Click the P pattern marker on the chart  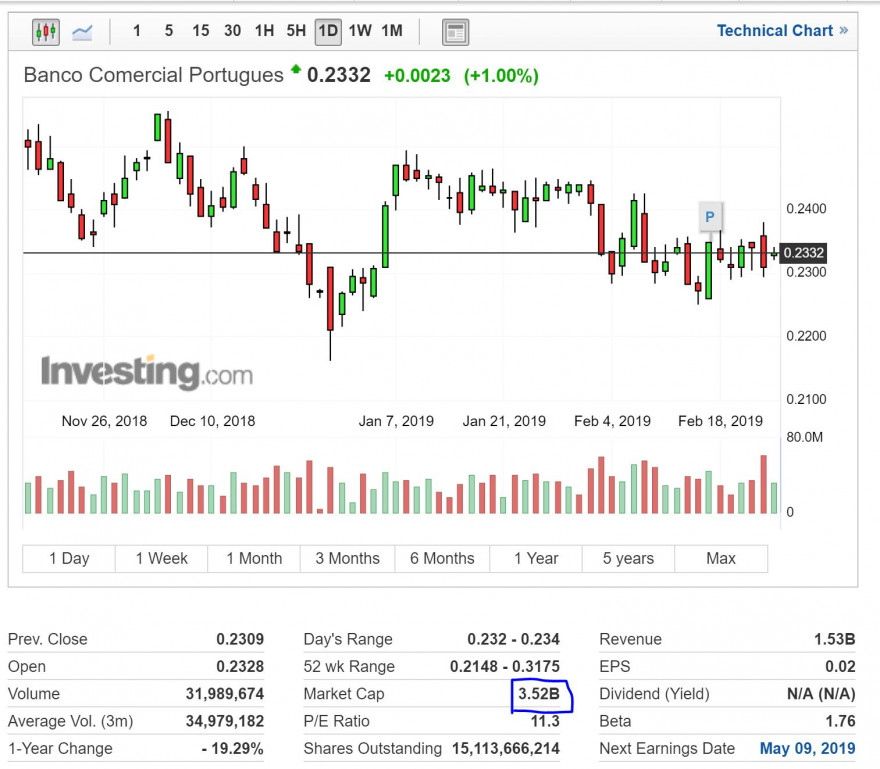(710, 217)
